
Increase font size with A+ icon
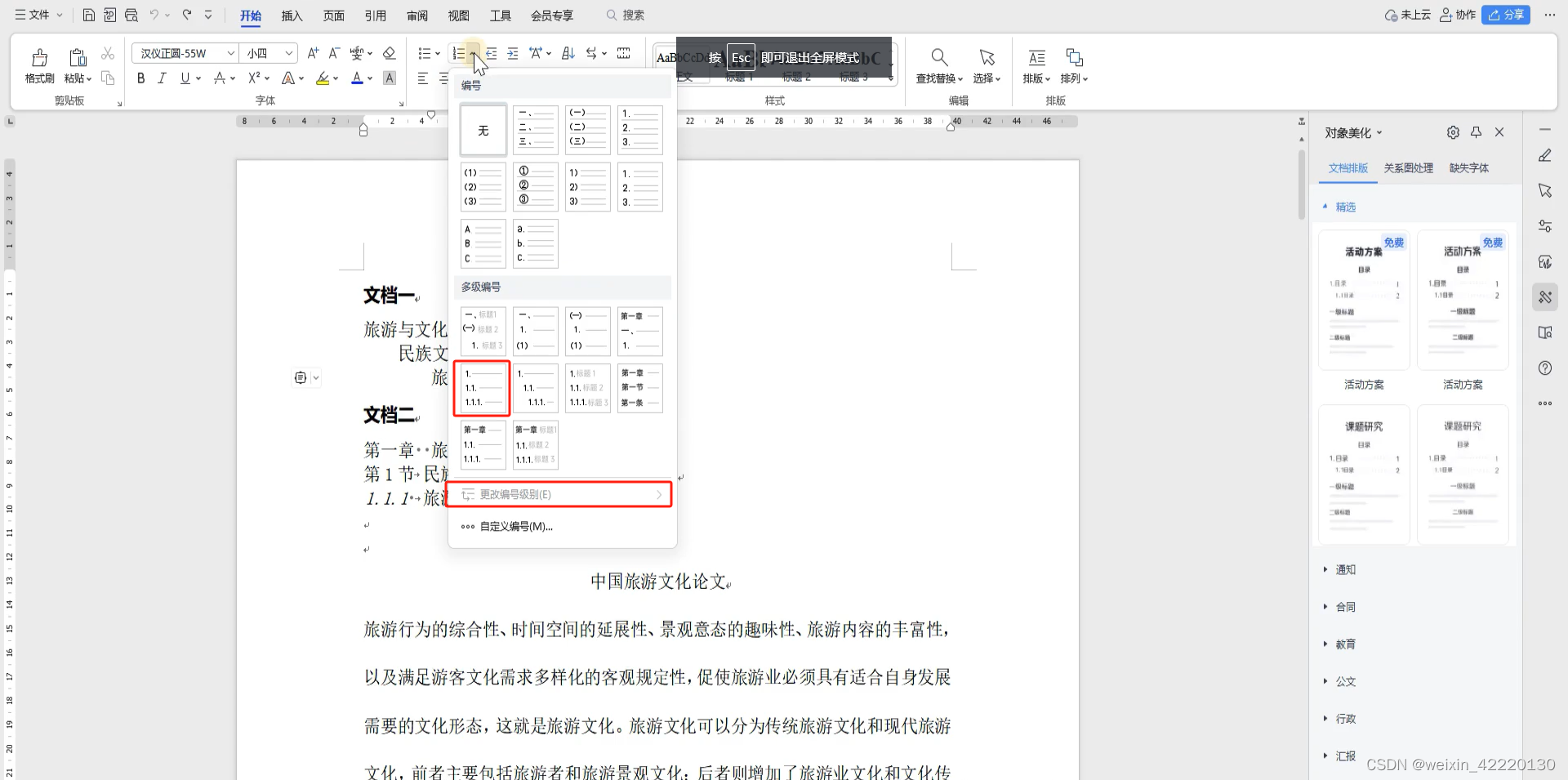[313, 53]
